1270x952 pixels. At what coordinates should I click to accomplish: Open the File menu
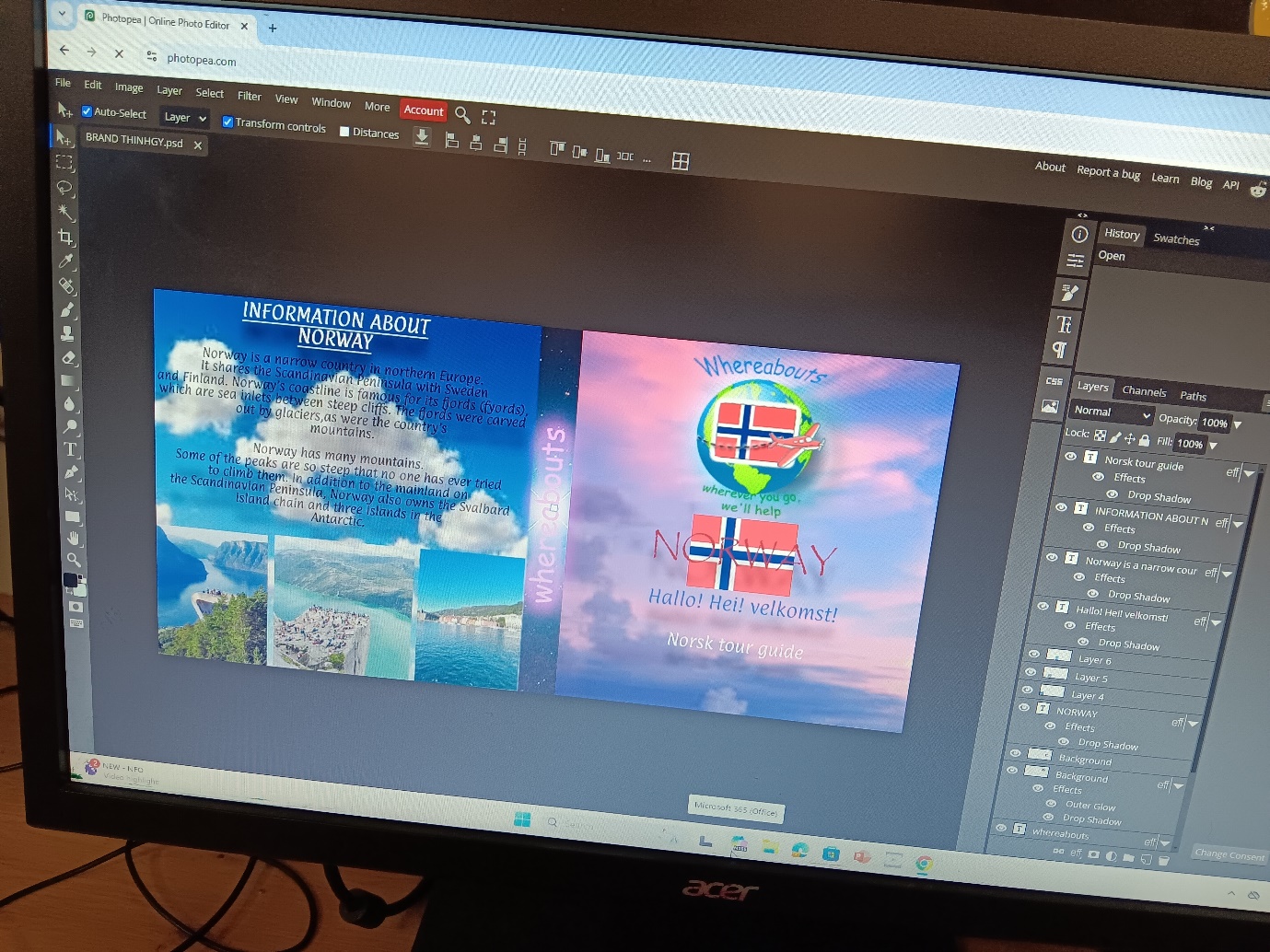tap(63, 83)
